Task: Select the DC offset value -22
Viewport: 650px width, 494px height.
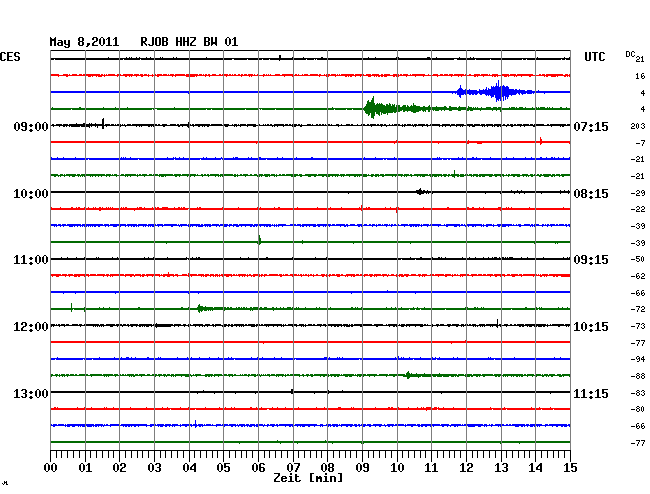Action: [x=638, y=209]
